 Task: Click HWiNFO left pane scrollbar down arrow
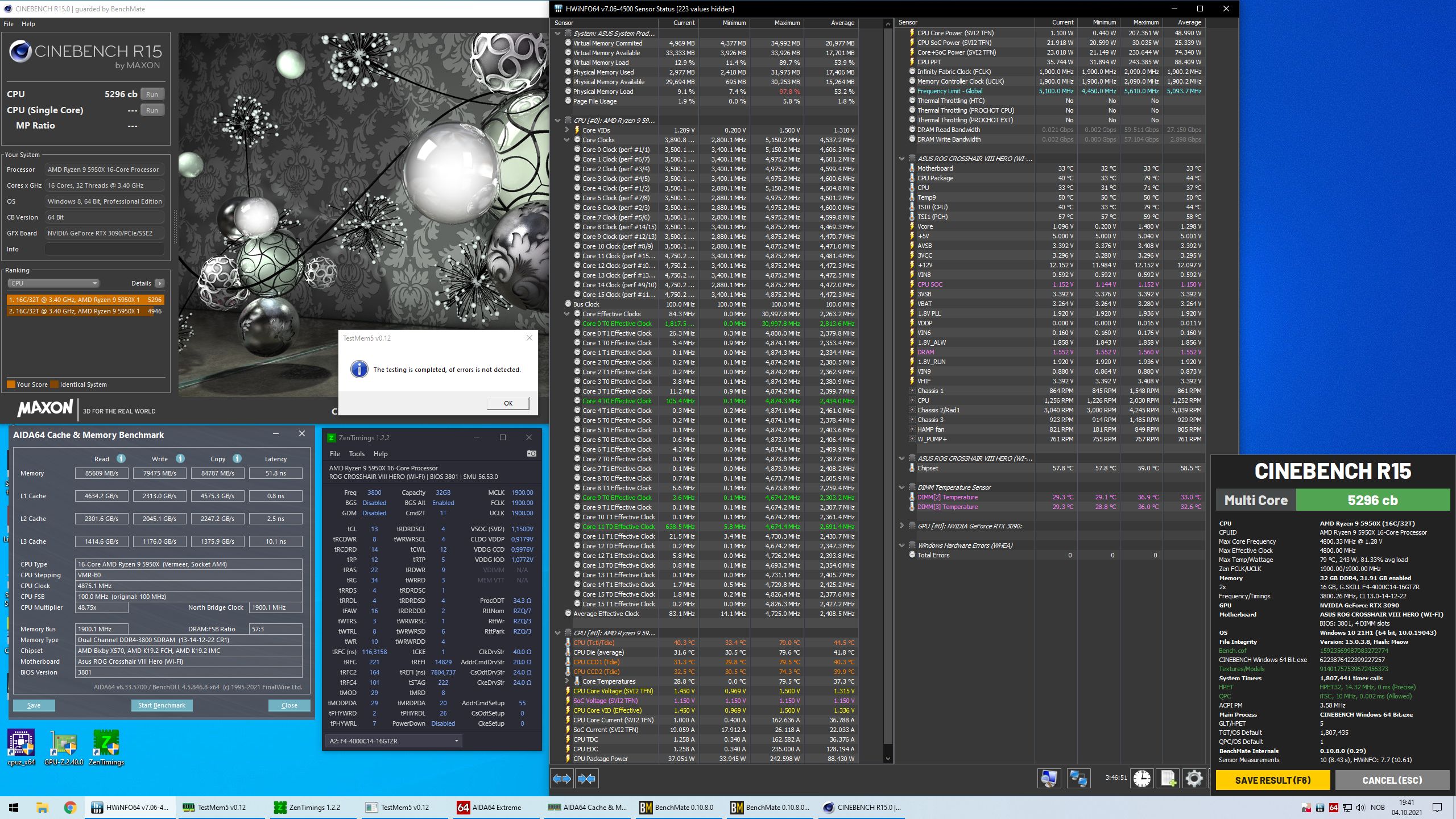click(888, 759)
